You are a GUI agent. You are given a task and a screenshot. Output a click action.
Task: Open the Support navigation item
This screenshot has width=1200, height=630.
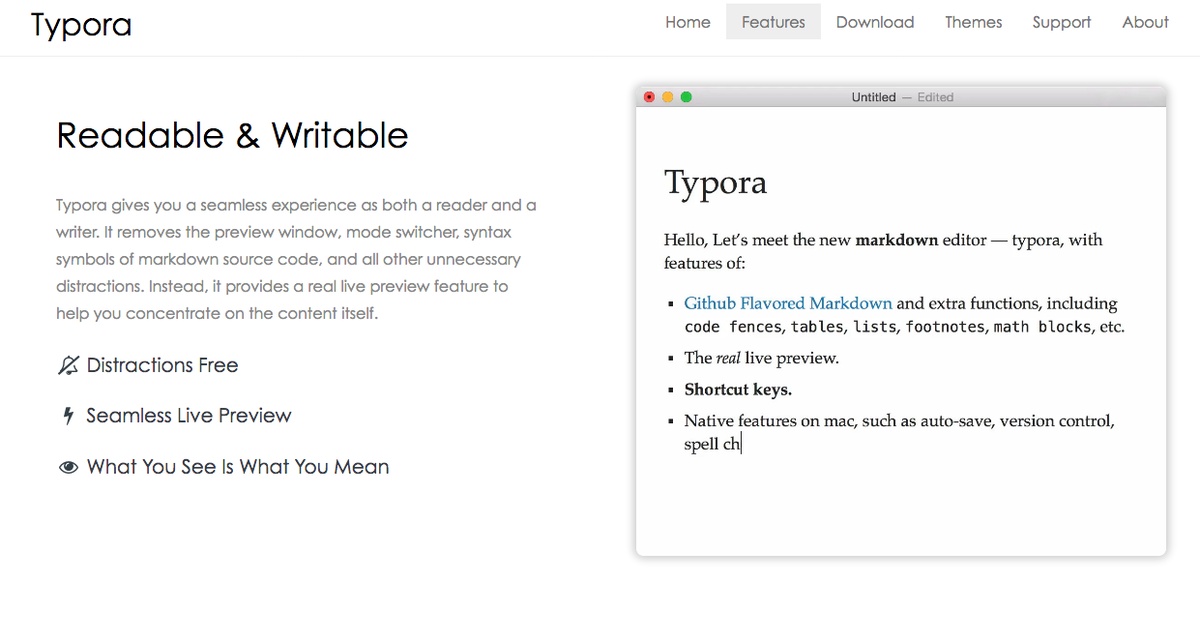pos(1061,22)
